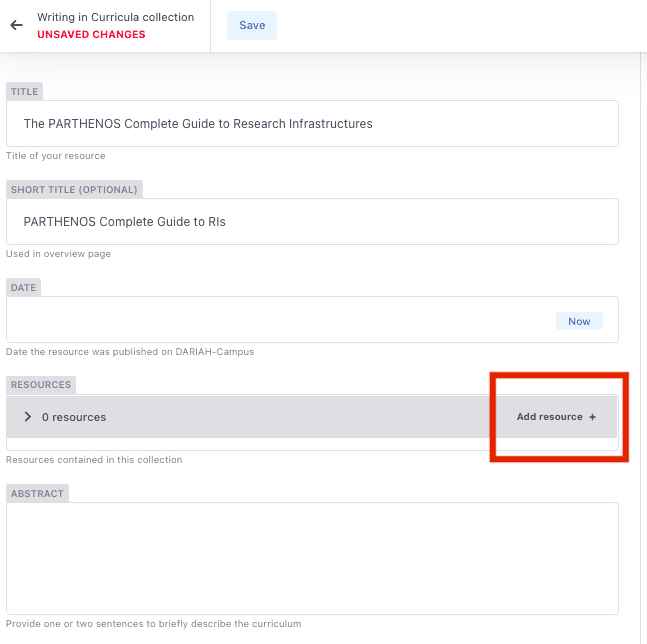The image size is (647, 644).
Task: Click the "Writing in Curricula collection" heading
Action: pos(116,18)
